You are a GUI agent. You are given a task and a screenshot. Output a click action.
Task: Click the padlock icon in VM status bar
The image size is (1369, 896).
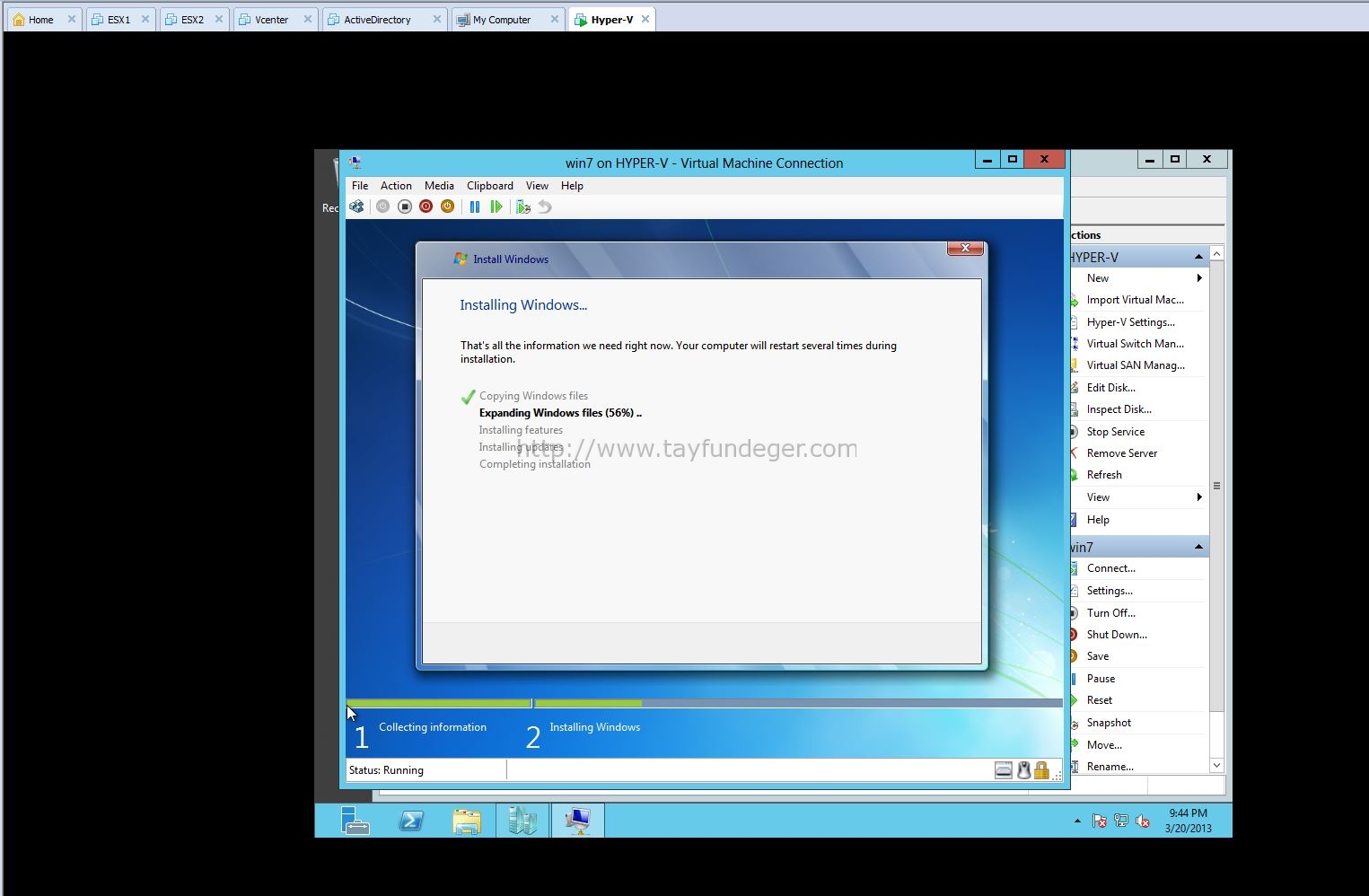1041,770
